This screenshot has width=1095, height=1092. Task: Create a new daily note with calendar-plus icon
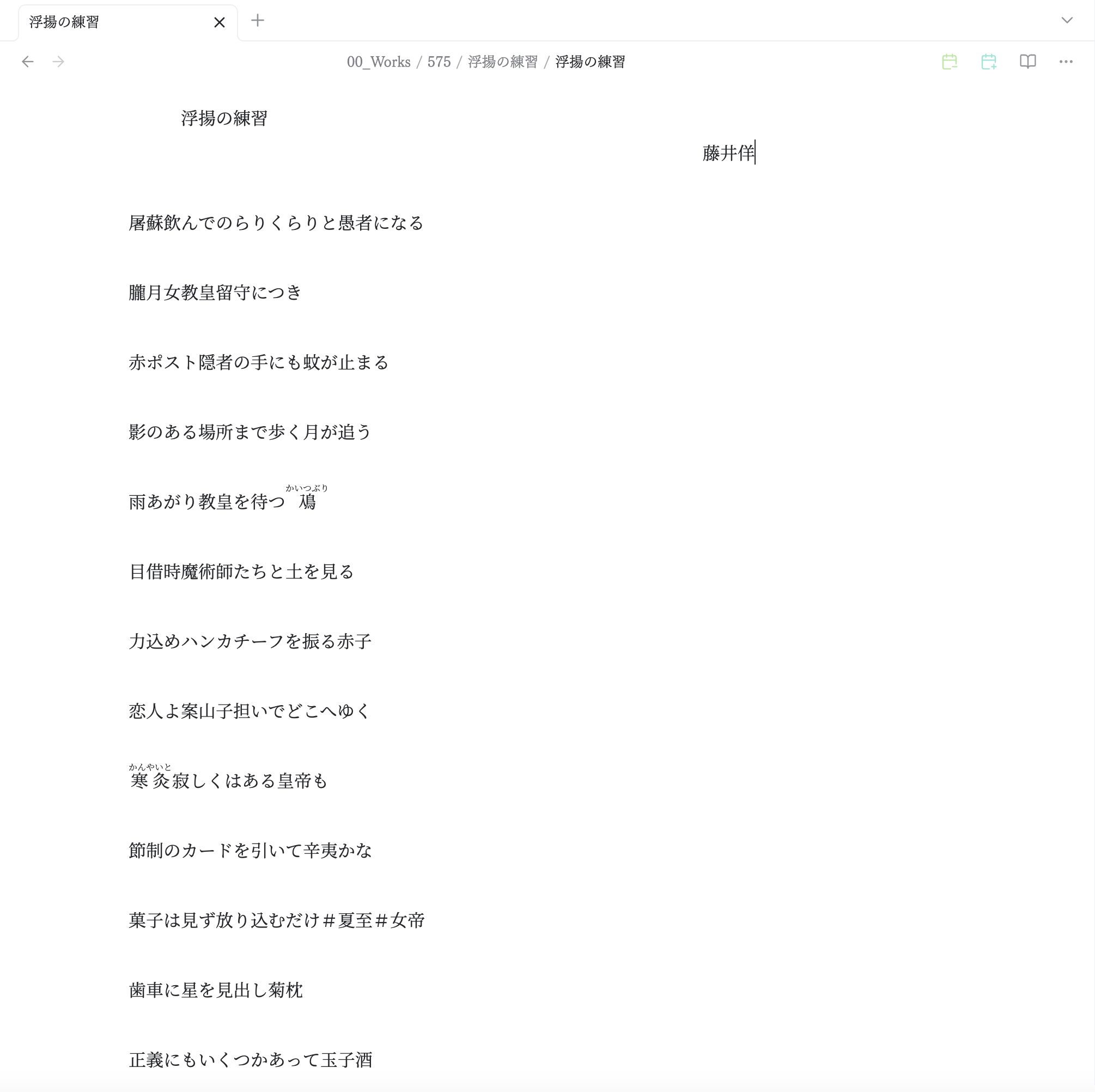[988, 61]
